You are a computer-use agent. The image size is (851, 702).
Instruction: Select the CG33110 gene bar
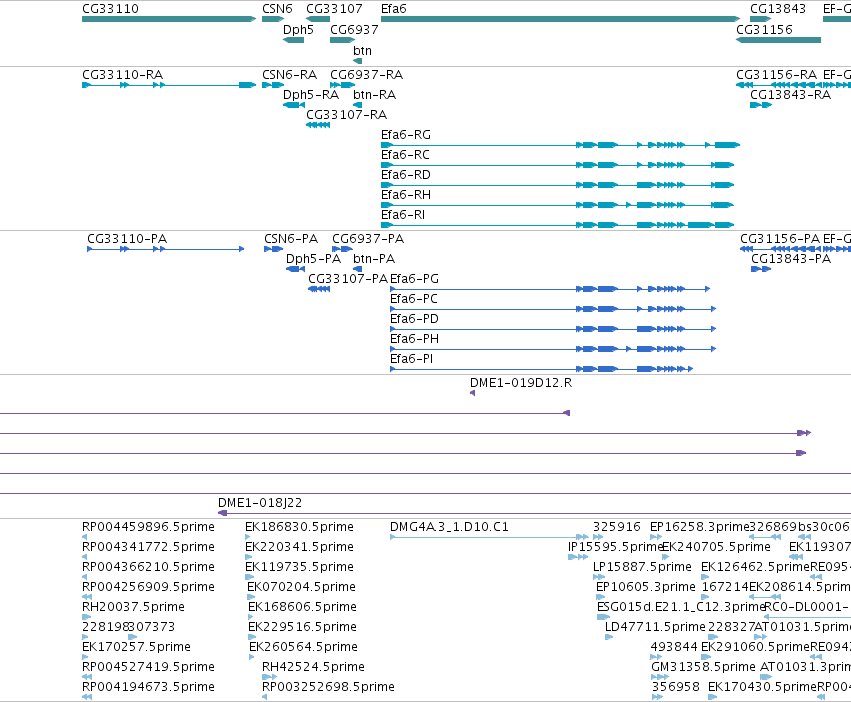coord(169,19)
